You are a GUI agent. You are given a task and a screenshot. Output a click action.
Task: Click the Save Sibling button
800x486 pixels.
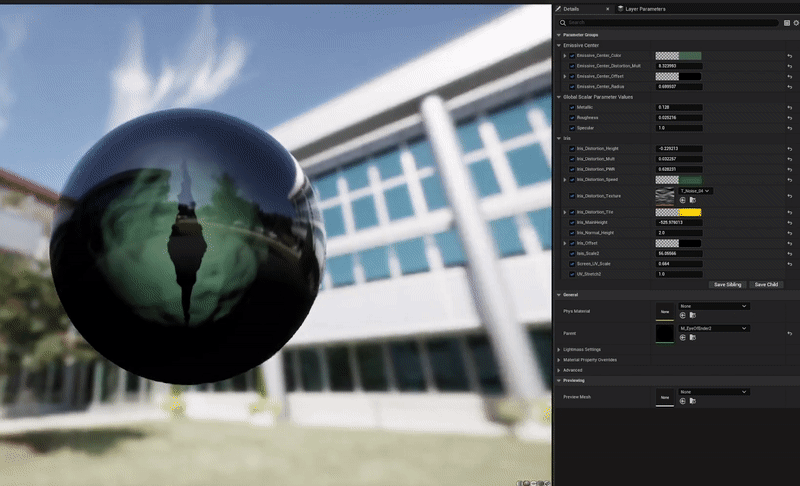point(727,284)
